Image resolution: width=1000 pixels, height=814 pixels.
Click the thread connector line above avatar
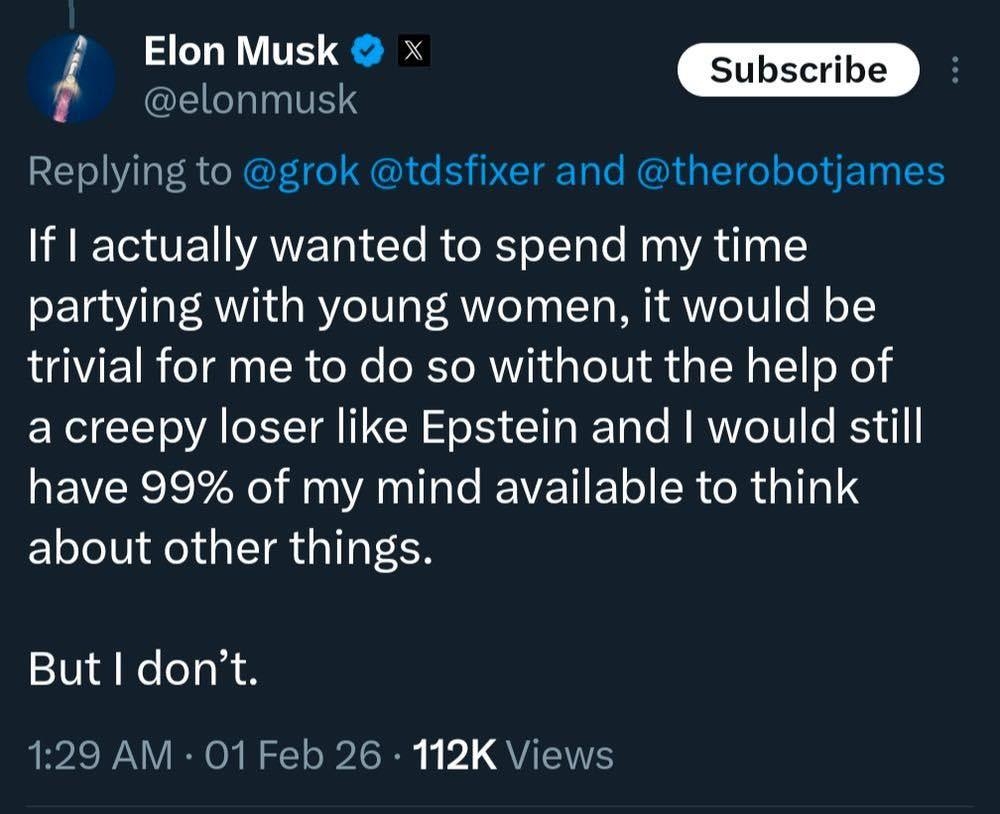[72, 10]
